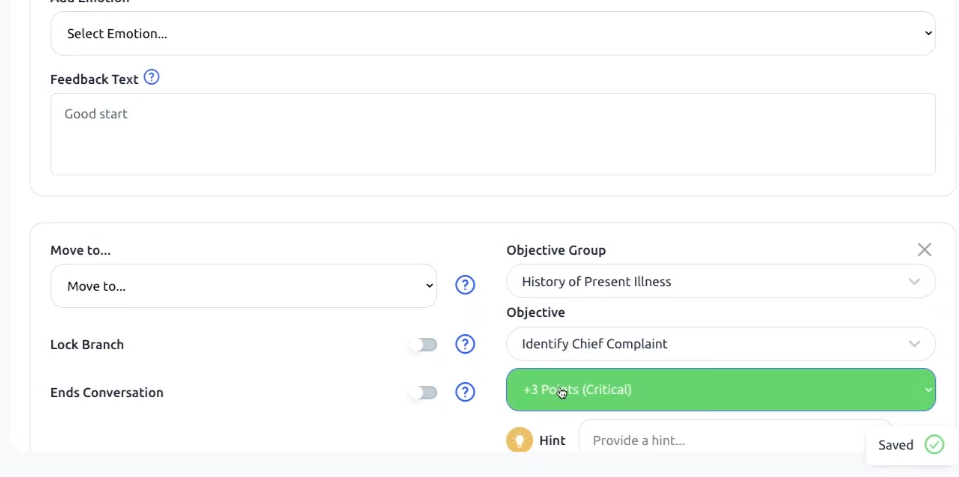
Task: Click the green Saved checkmark icon
Action: click(x=934, y=445)
